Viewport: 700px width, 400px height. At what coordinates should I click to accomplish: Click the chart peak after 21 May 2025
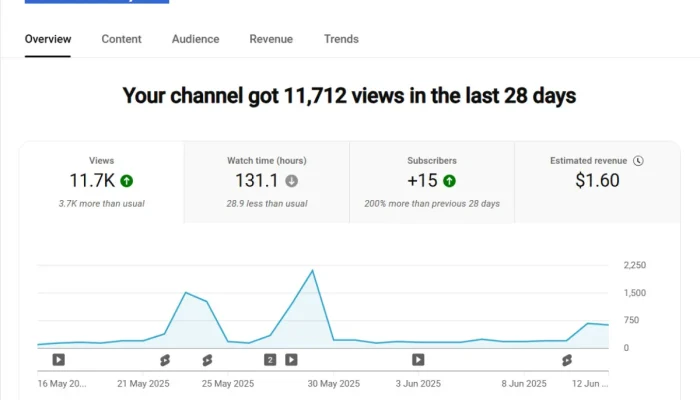[x=186, y=292]
